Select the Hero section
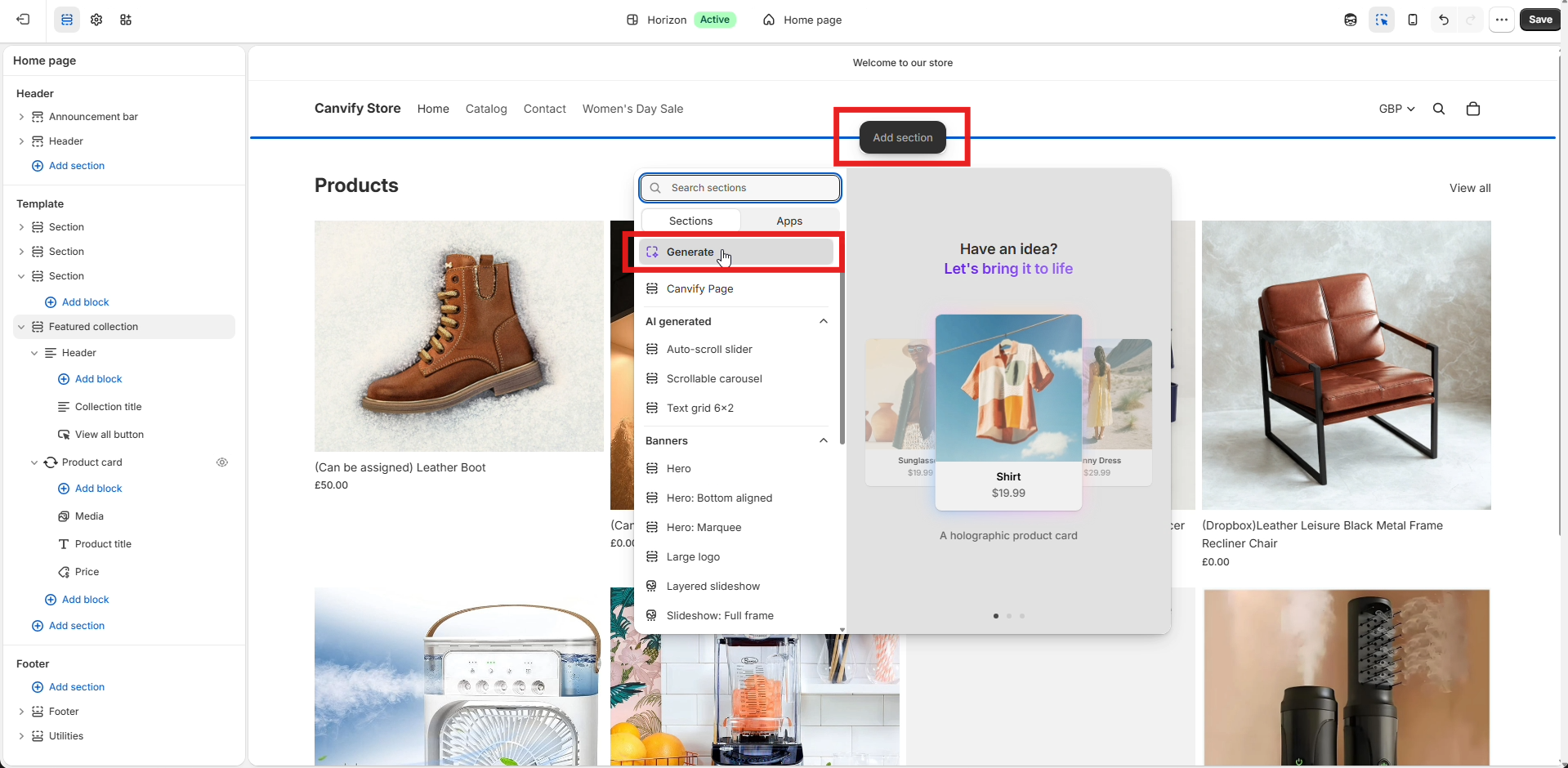 735,469
